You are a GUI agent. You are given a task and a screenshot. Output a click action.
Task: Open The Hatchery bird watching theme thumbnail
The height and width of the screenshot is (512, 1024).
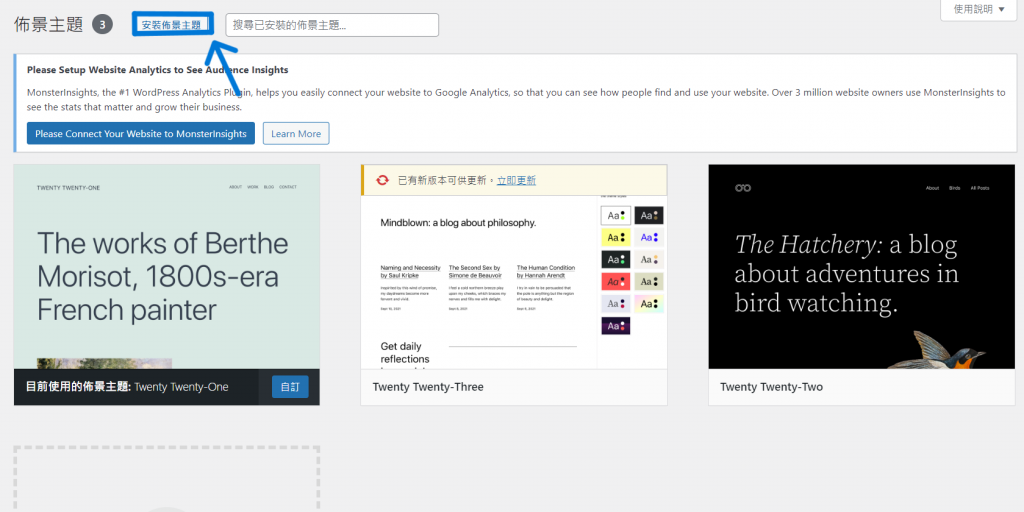(861, 266)
